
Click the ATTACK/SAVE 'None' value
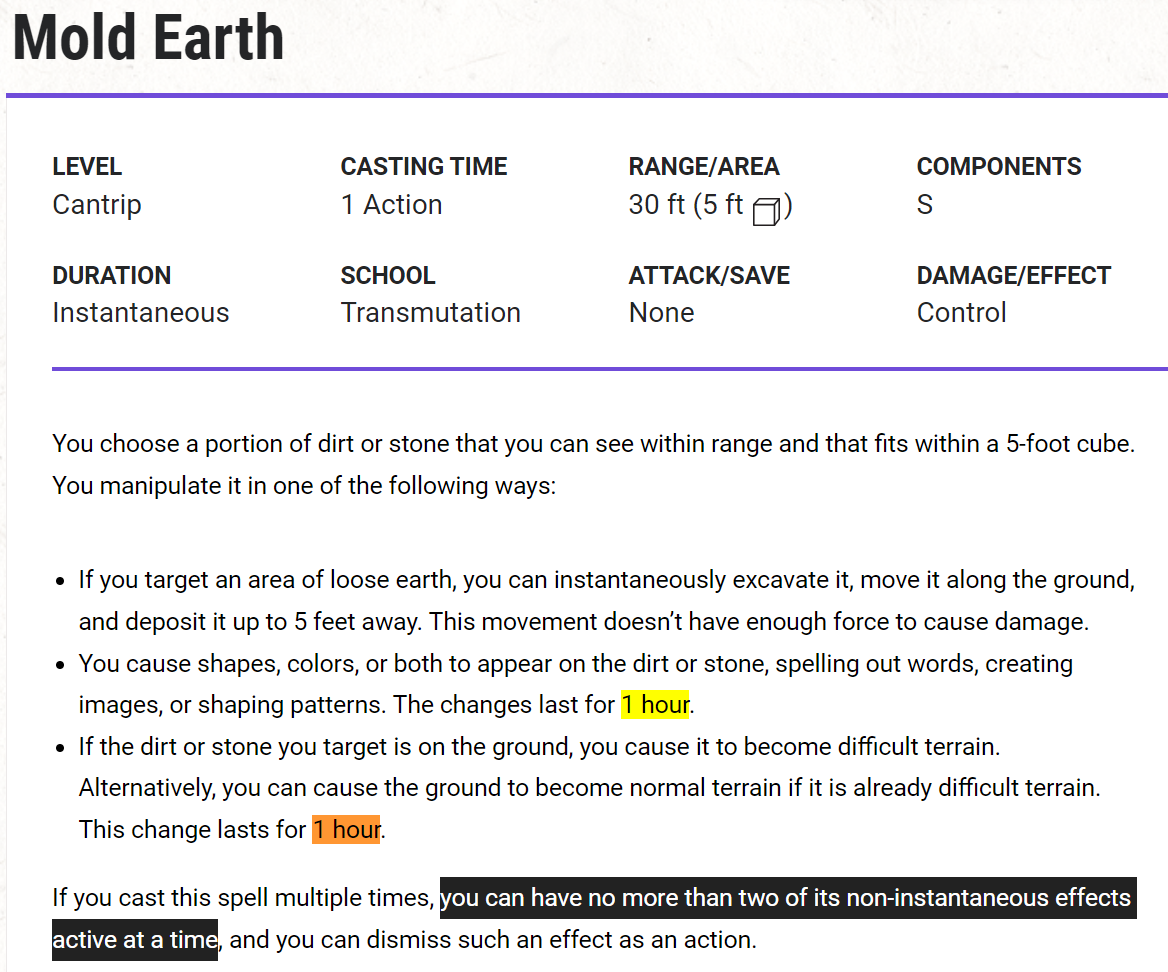(661, 313)
